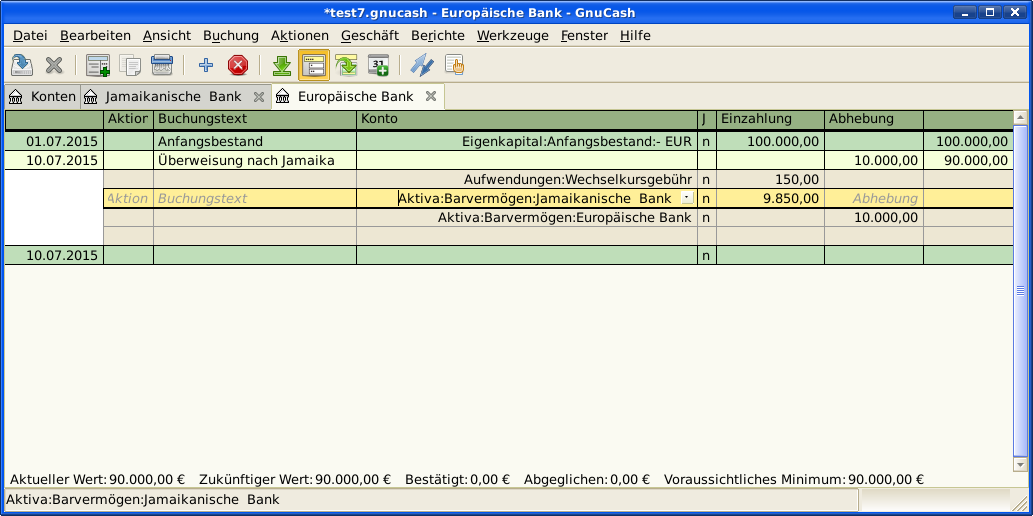Screen dimensions: 1033x516
Task: Click the duplicate transaction icon
Action: (130, 66)
